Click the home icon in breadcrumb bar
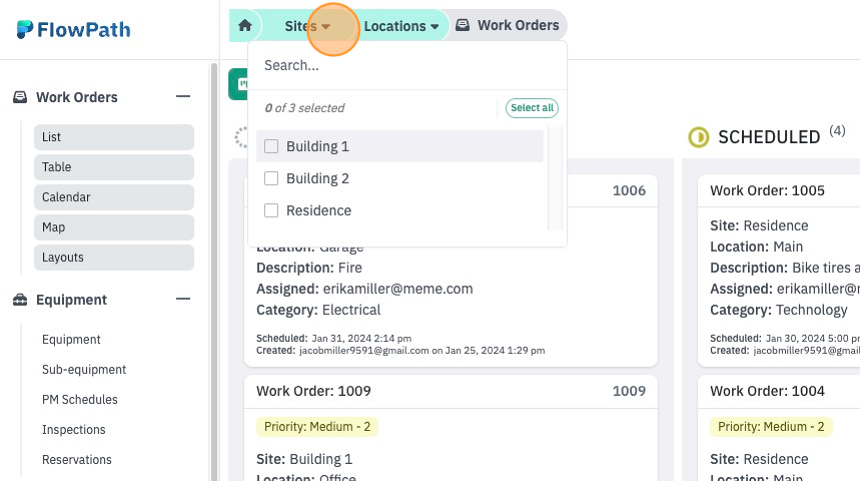This screenshot has width=860, height=481. (245, 25)
